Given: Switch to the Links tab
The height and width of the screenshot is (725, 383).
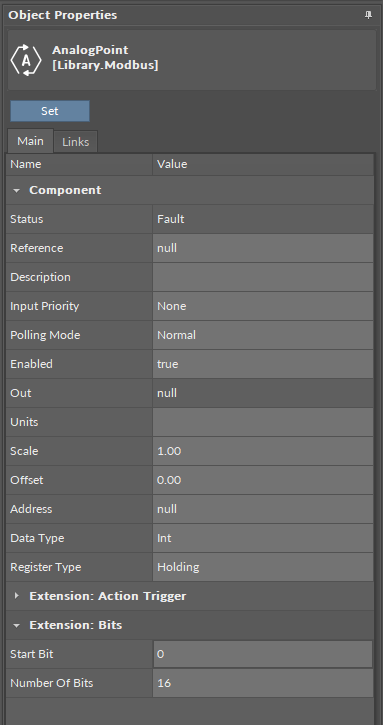Looking at the screenshot, I should (x=75, y=141).
